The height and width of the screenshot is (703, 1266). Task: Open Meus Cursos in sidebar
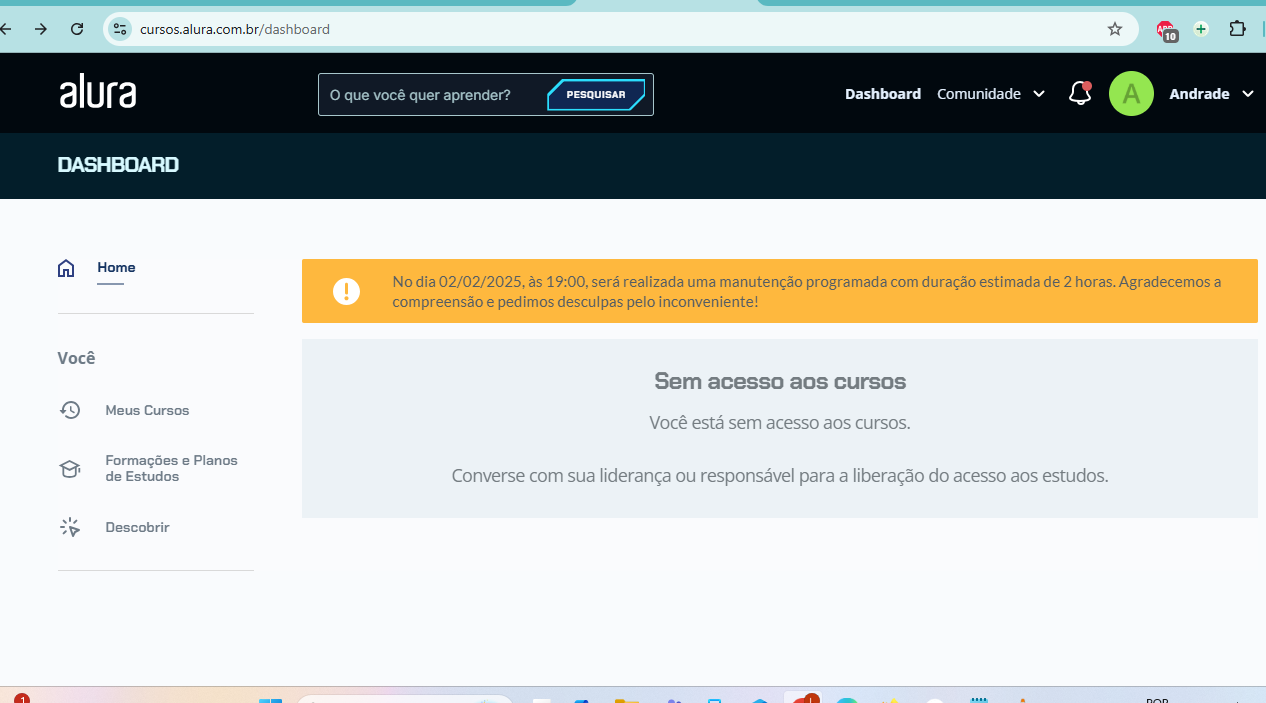[147, 410]
